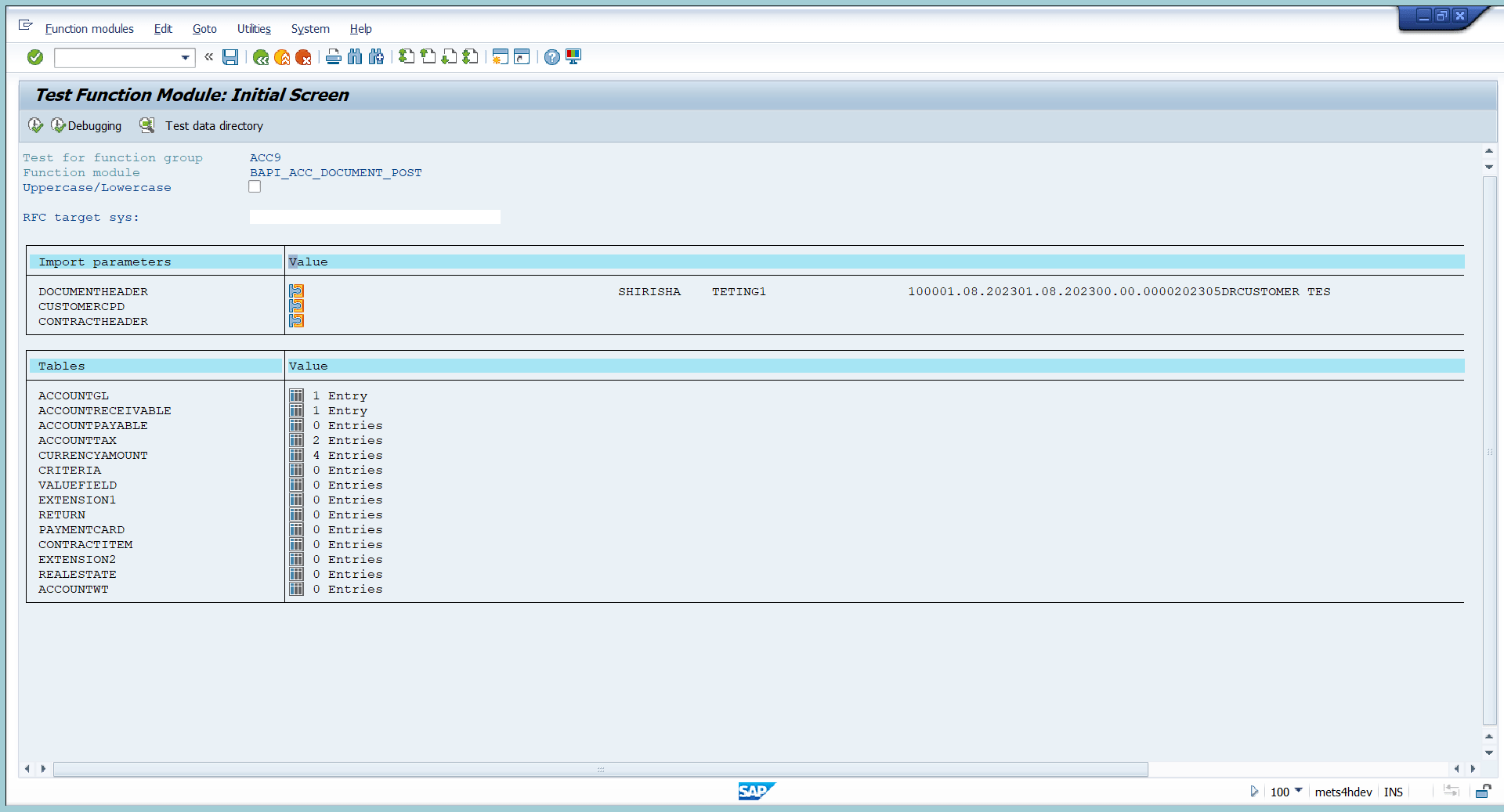Click inside the RFC target sys field
The height and width of the screenshot is (812, 1504).
coord(374,217)
